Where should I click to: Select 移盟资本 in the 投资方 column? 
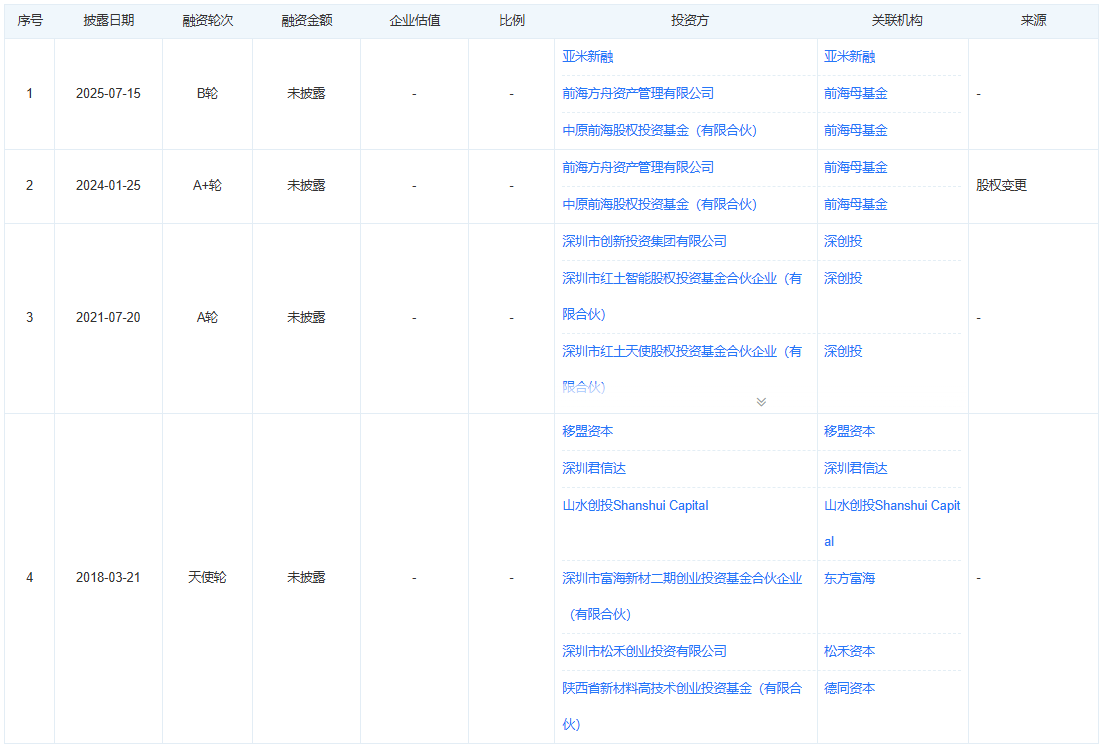[587, 431]
